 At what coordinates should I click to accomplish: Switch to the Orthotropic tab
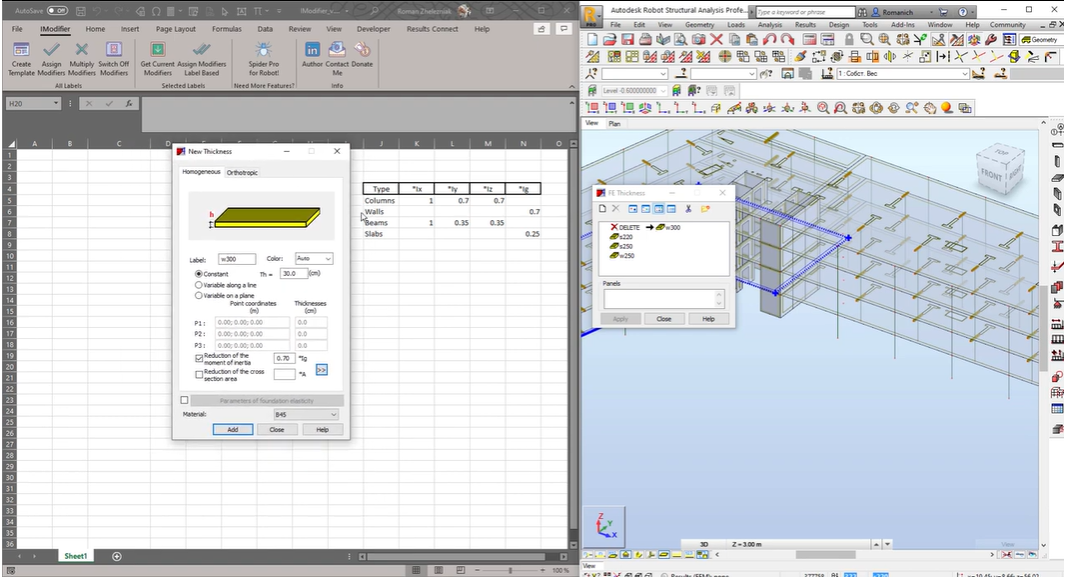click(242, 172)
